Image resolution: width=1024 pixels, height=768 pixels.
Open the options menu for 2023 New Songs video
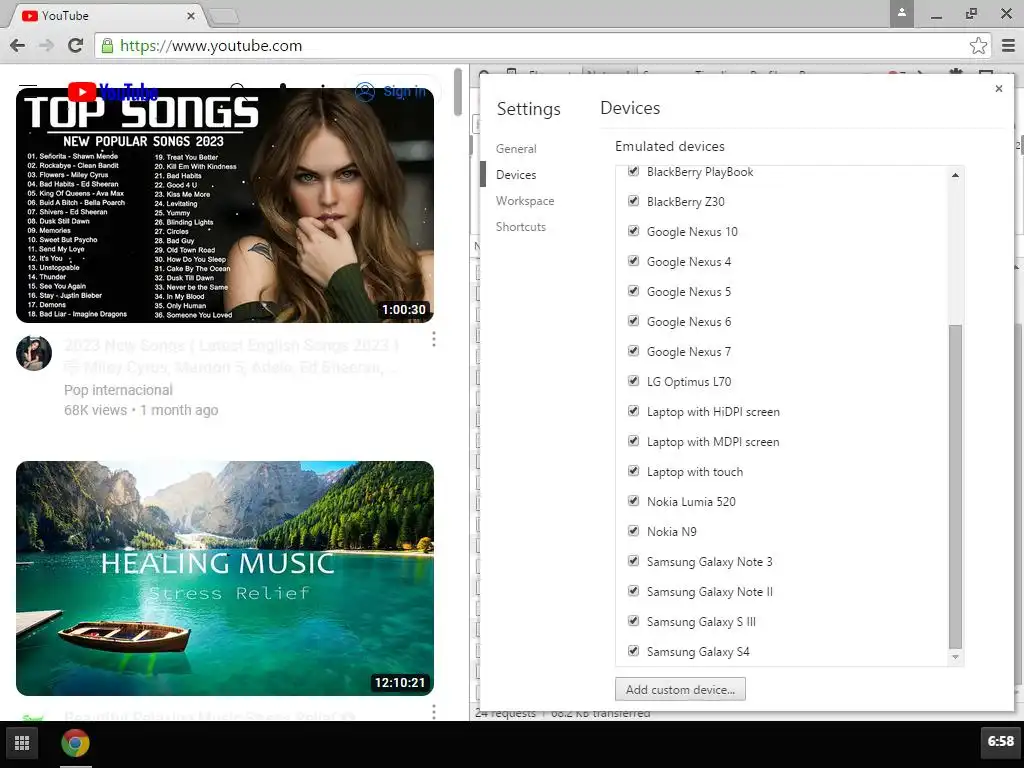point(434,339)
